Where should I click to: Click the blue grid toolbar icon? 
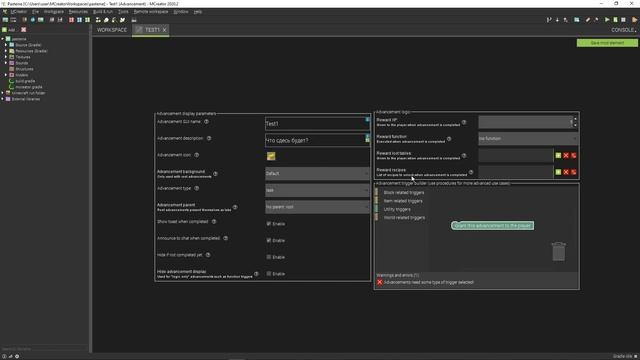click(80, 20)
